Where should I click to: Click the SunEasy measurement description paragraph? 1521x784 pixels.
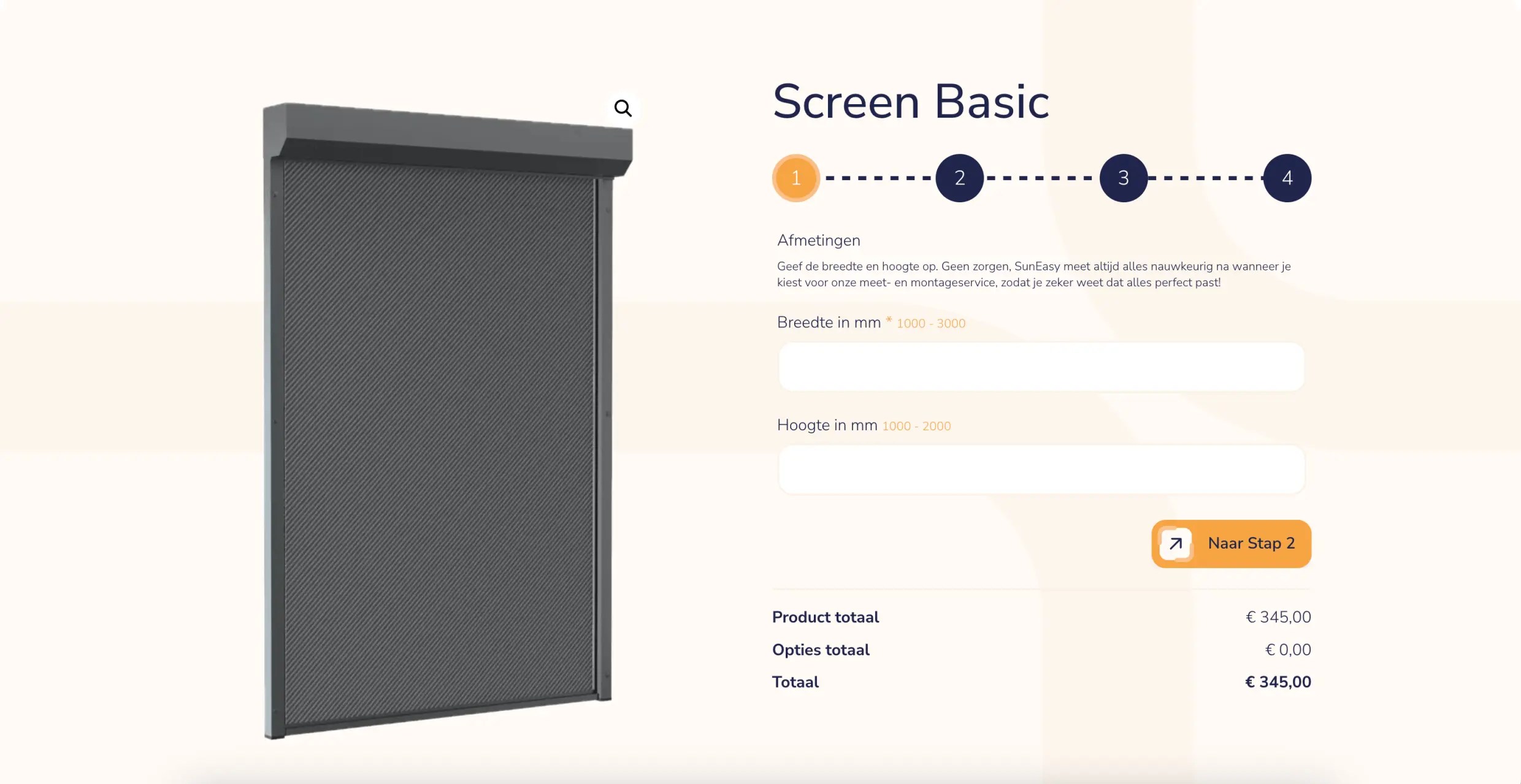pyautogui.click(x=1033, y=274)
